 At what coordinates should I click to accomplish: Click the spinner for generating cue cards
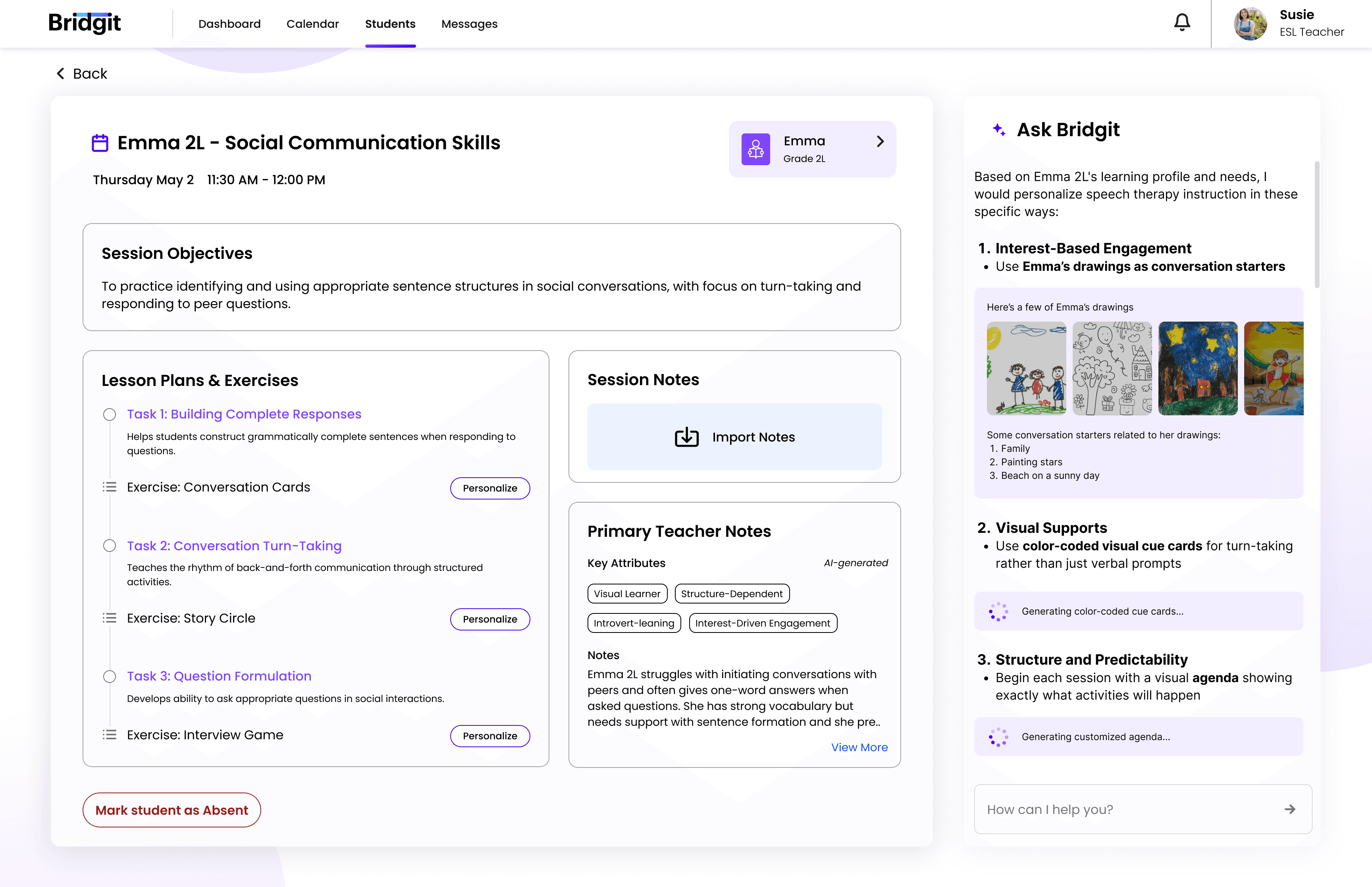point(998,612)
